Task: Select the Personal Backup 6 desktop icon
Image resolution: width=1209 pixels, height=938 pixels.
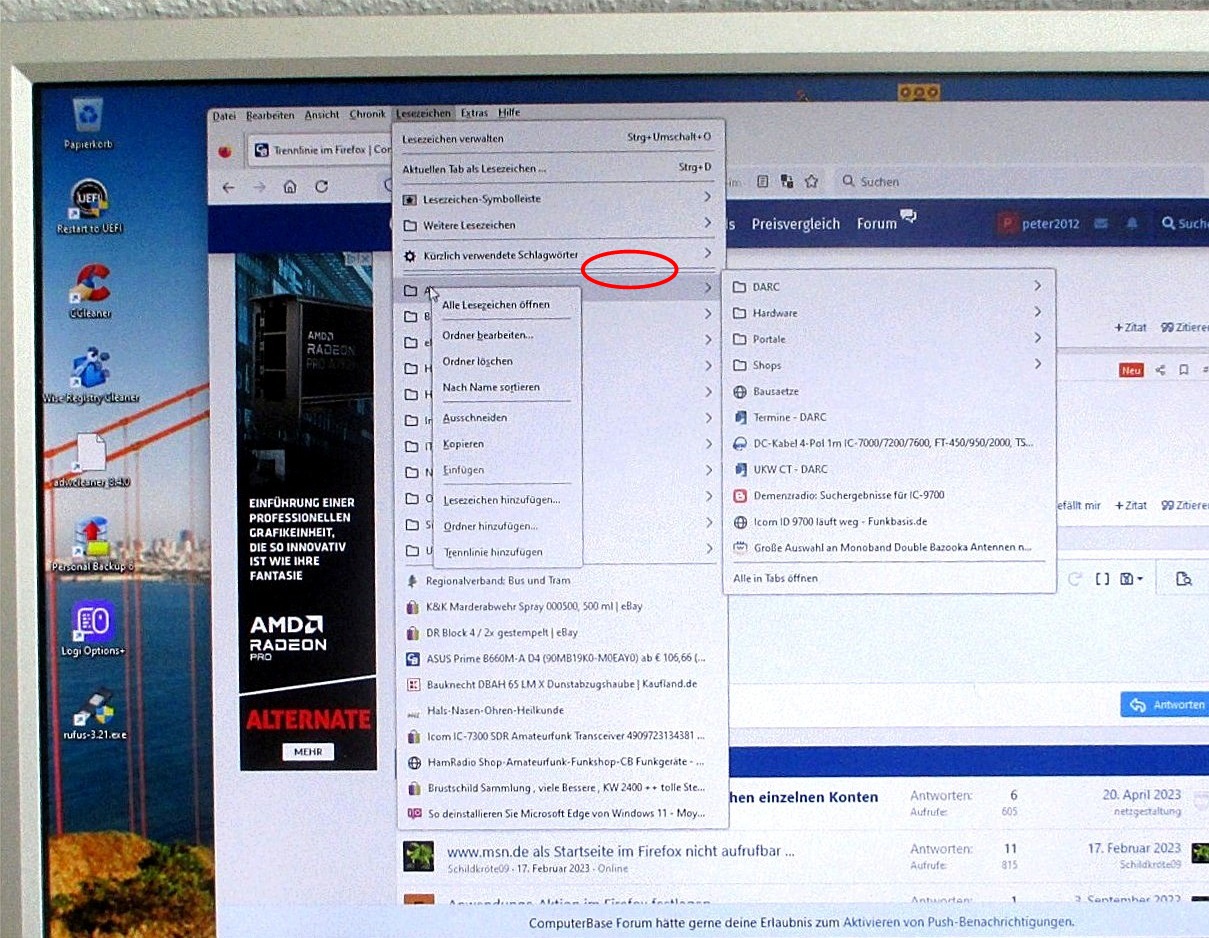Action: pos(92,545)
